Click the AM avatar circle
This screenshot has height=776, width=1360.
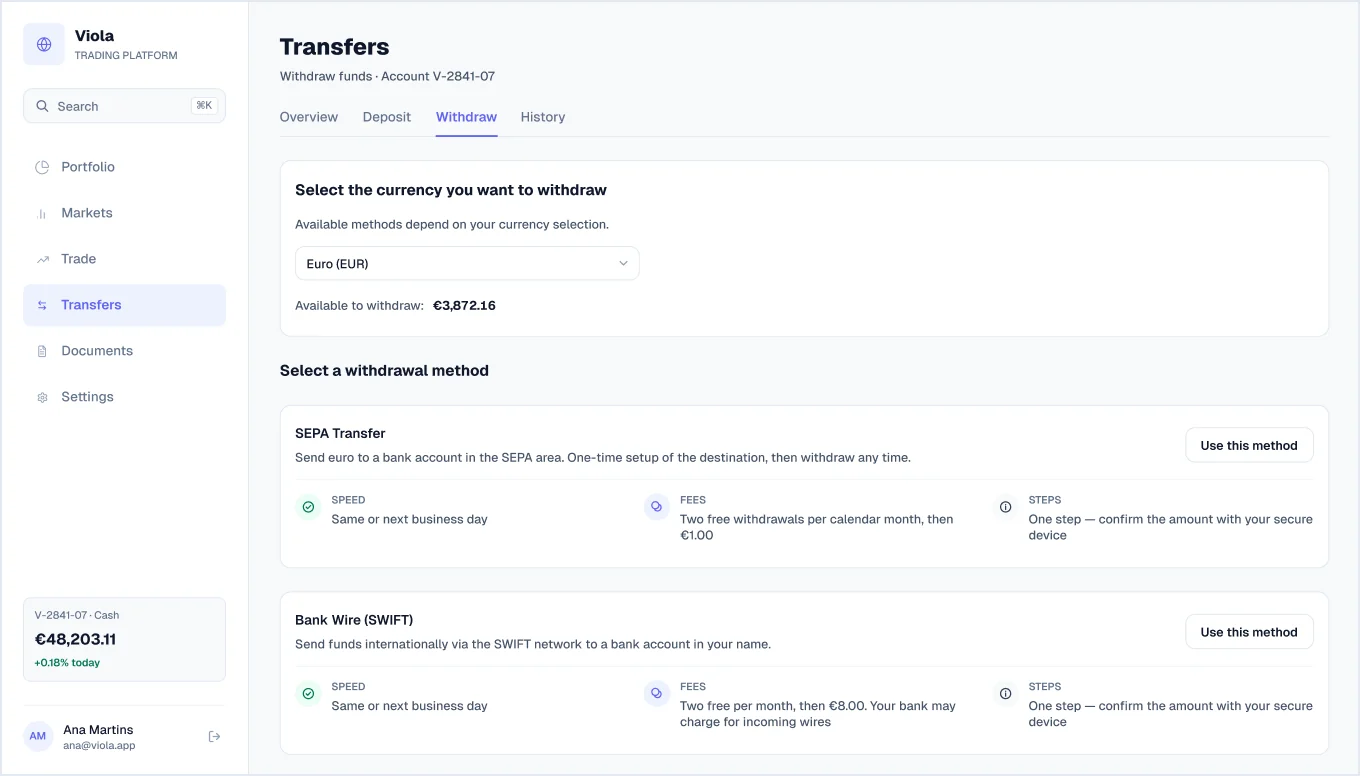click(38, 737)
